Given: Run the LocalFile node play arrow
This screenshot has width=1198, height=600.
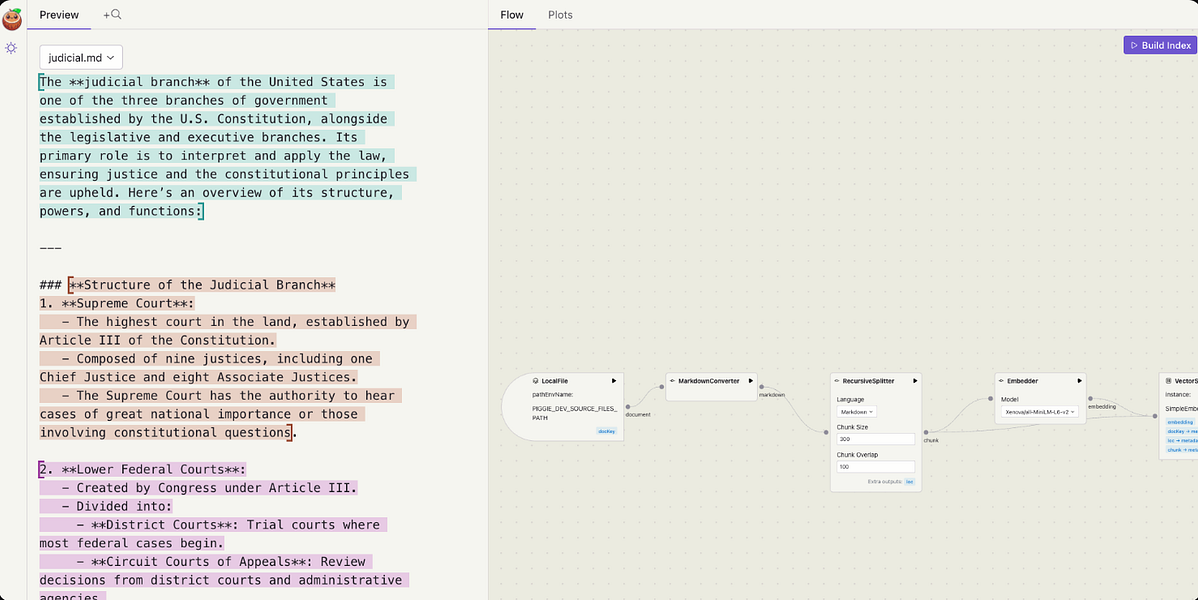Looking at the screenshot, I should [x=614, y=381].
